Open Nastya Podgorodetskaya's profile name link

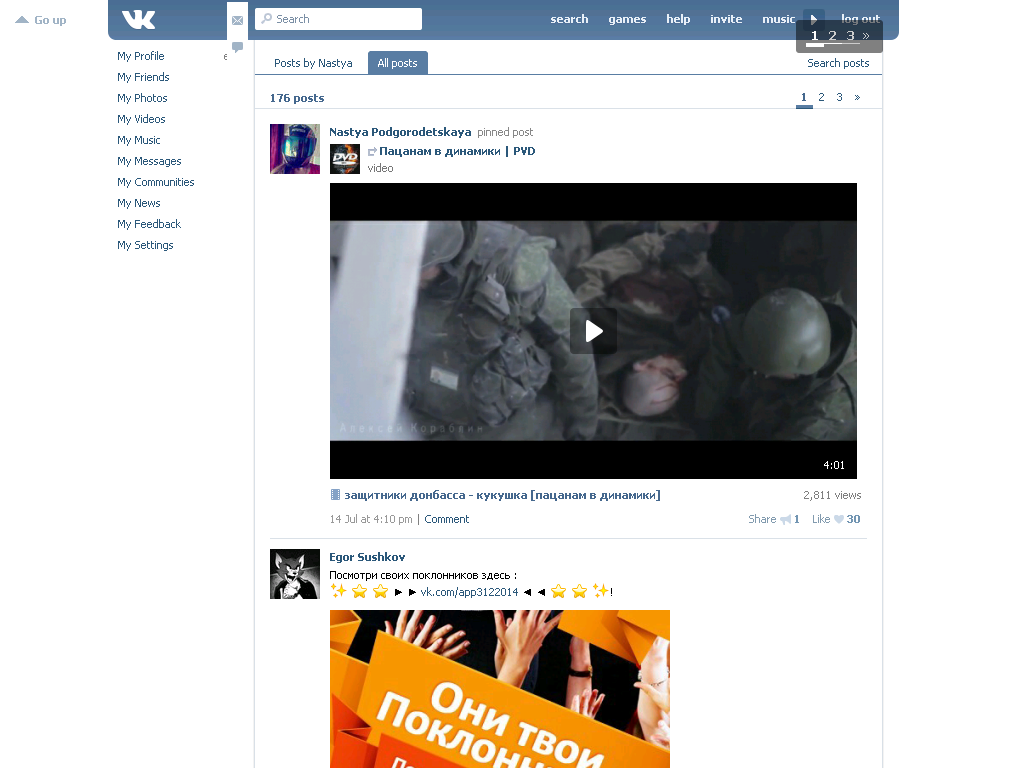400,132
